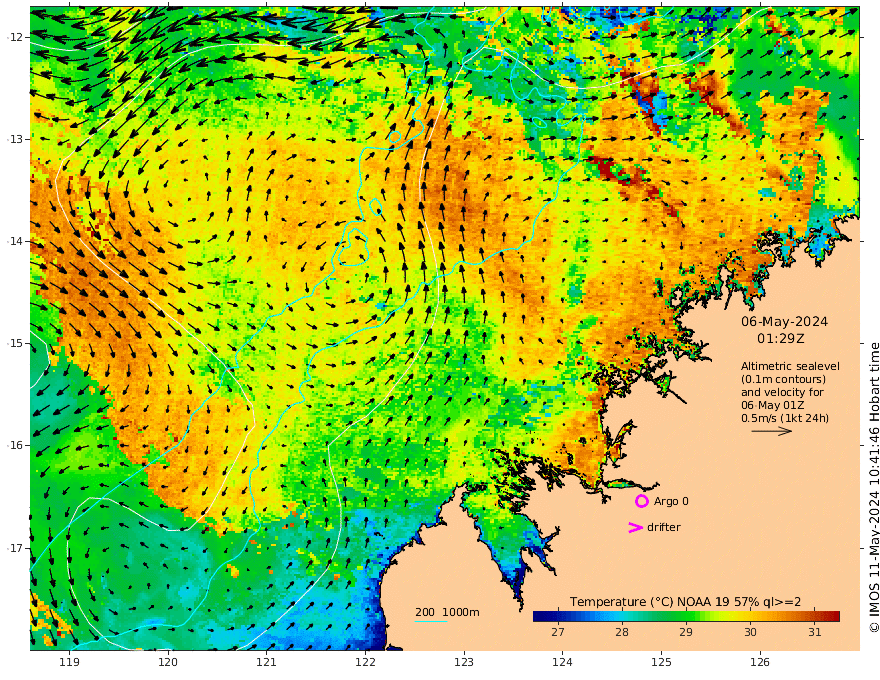Click the temperature colour bar legend
The image size is (880, 680).
click(686, 616)
